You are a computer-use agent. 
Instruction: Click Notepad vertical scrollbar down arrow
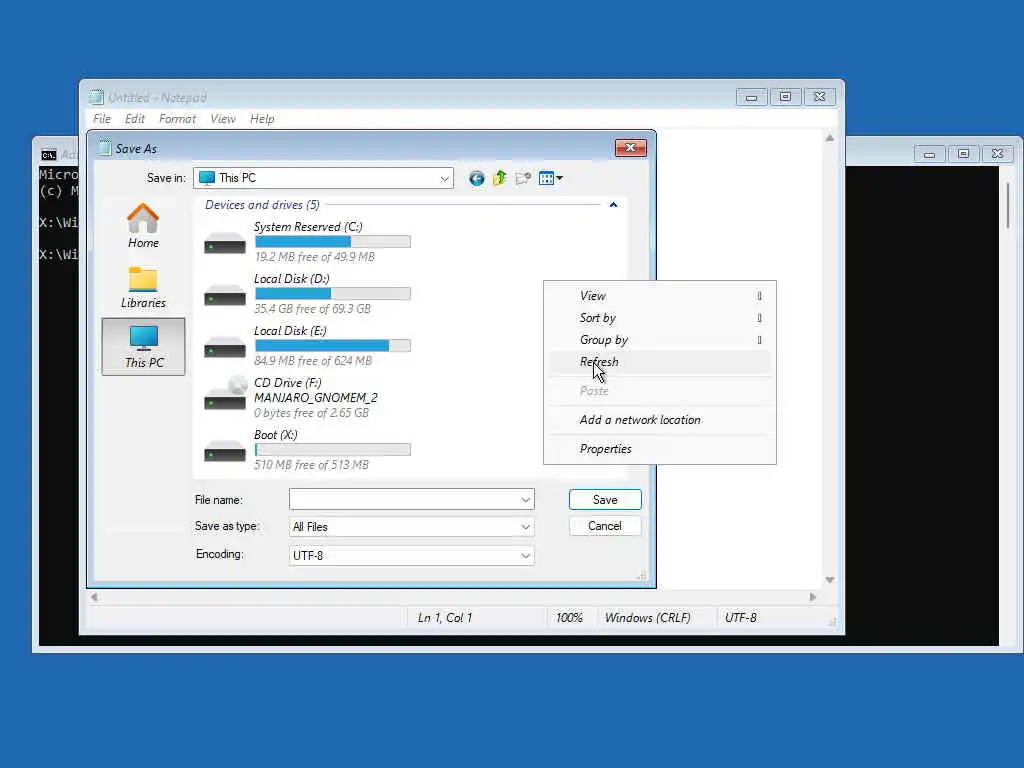coord(830,580)
